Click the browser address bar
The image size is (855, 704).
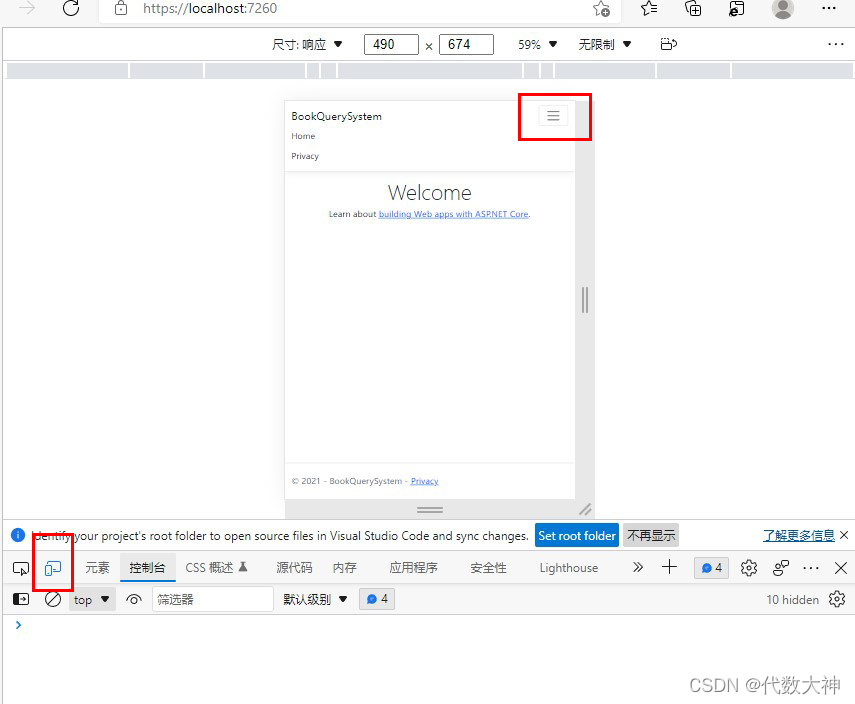pyautogui.click(x=360, y=9)
